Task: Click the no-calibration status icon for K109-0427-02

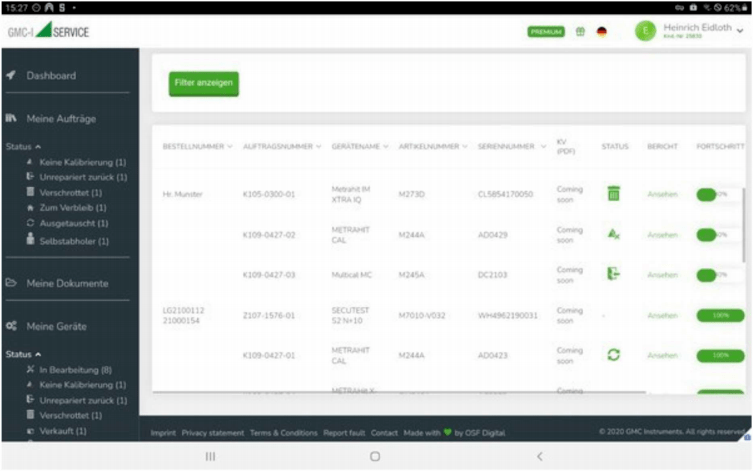Action: coord(613,234)
